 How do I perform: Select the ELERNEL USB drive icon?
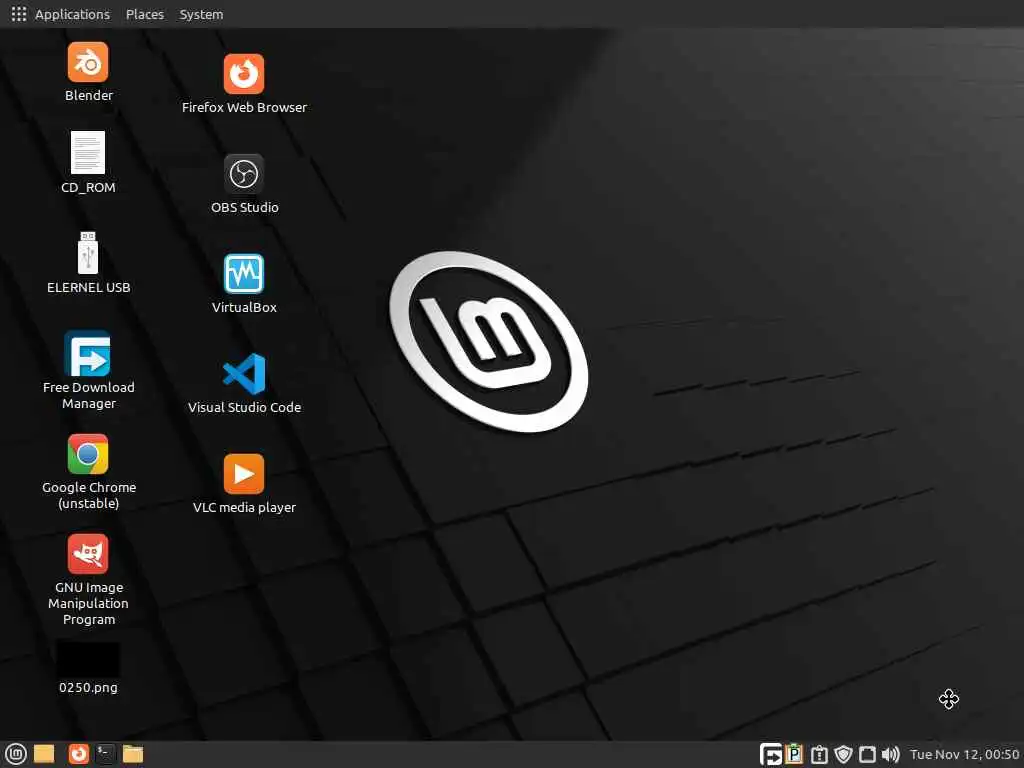click(88, 252)
